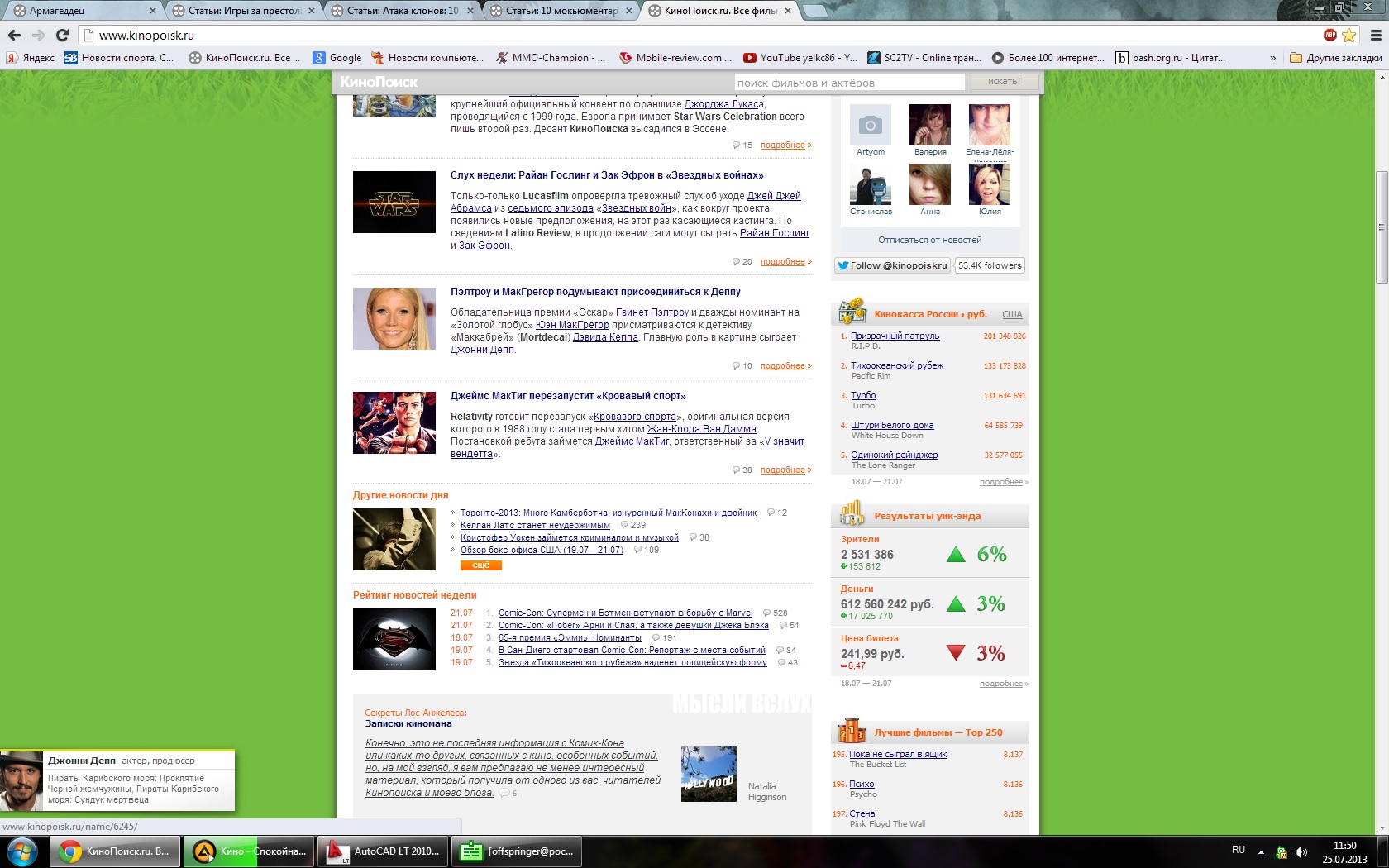Switch to the Игры за престол tab
The height and width of the screenshot is (868, 1389).
tap(242, 11)
